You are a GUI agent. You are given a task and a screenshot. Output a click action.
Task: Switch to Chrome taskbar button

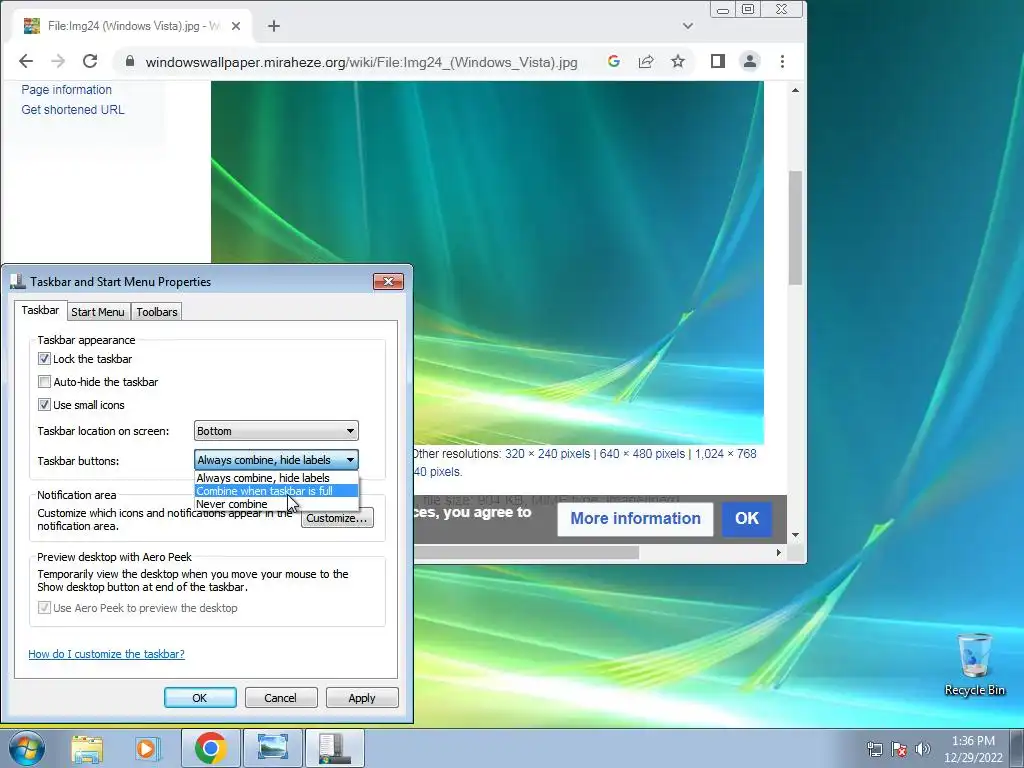point(210,748)
